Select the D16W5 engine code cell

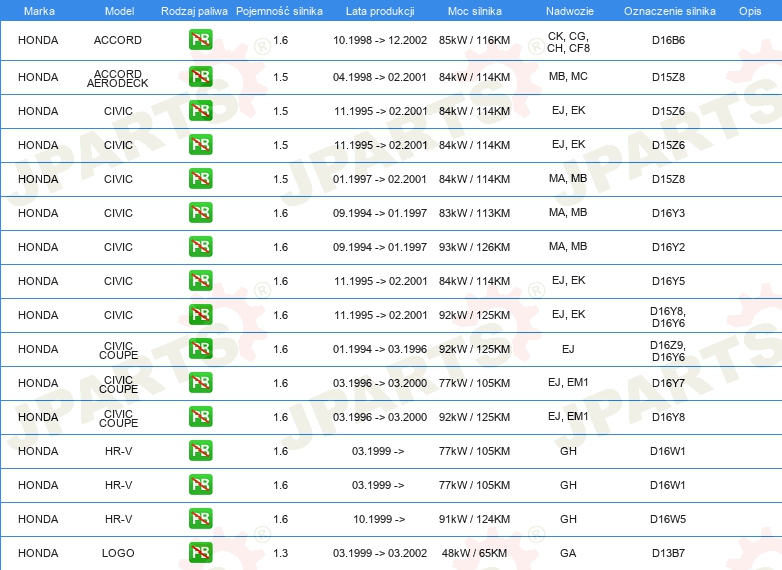click(668, 519)
